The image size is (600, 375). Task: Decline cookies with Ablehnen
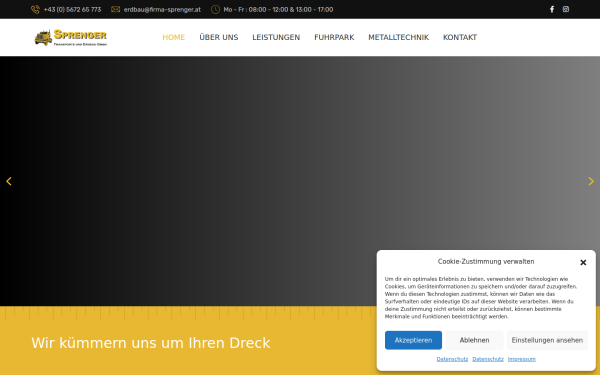[x=474, y=340]
